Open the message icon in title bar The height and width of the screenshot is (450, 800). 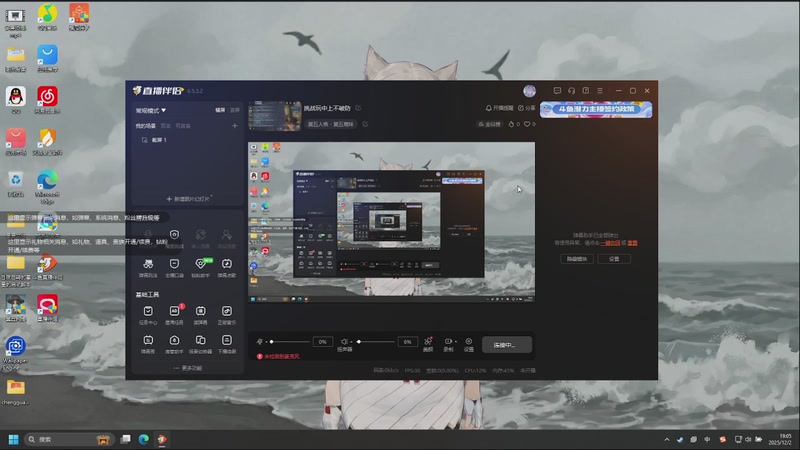click(x=557, y=91)
